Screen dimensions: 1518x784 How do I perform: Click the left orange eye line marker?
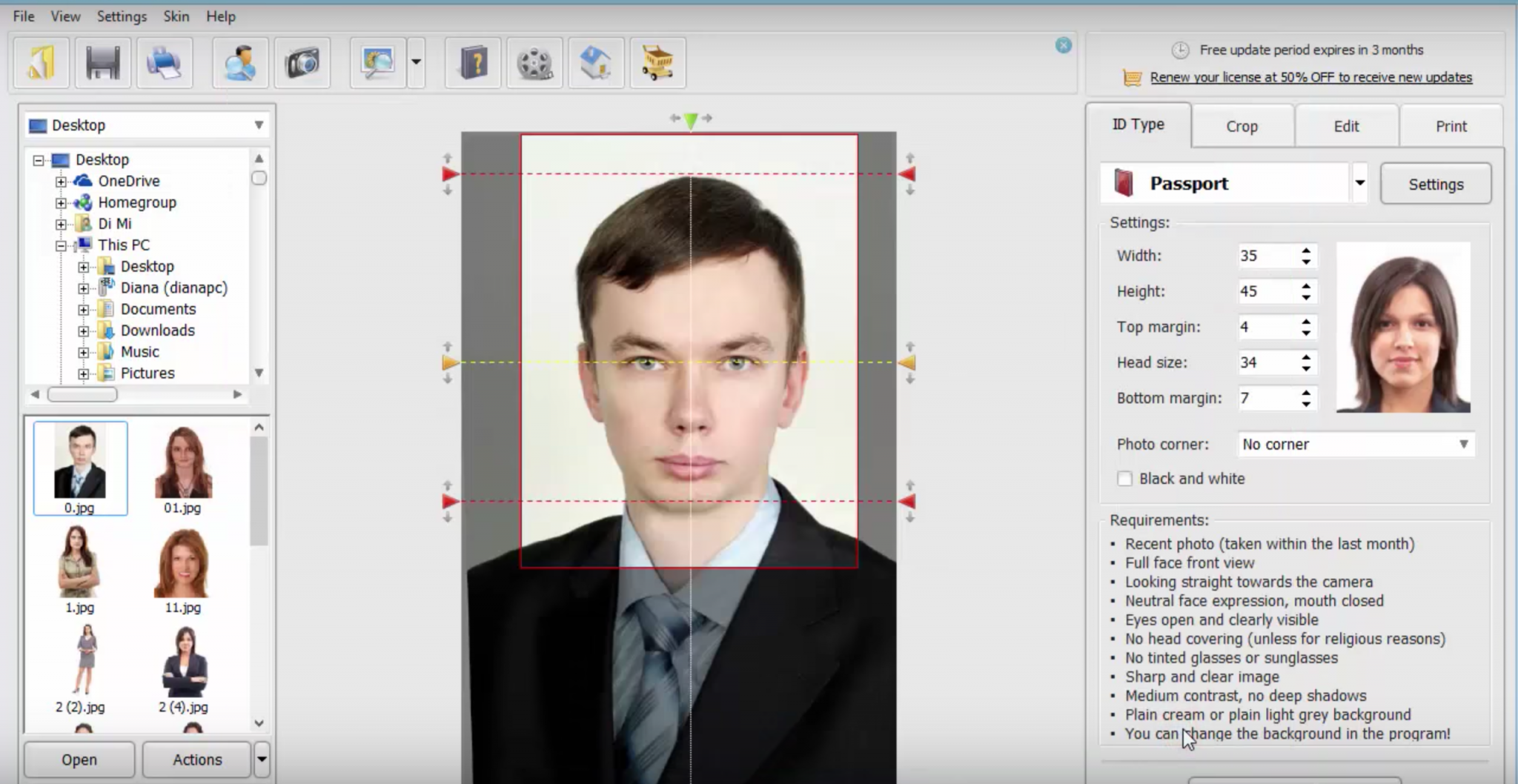pos(450,362)
